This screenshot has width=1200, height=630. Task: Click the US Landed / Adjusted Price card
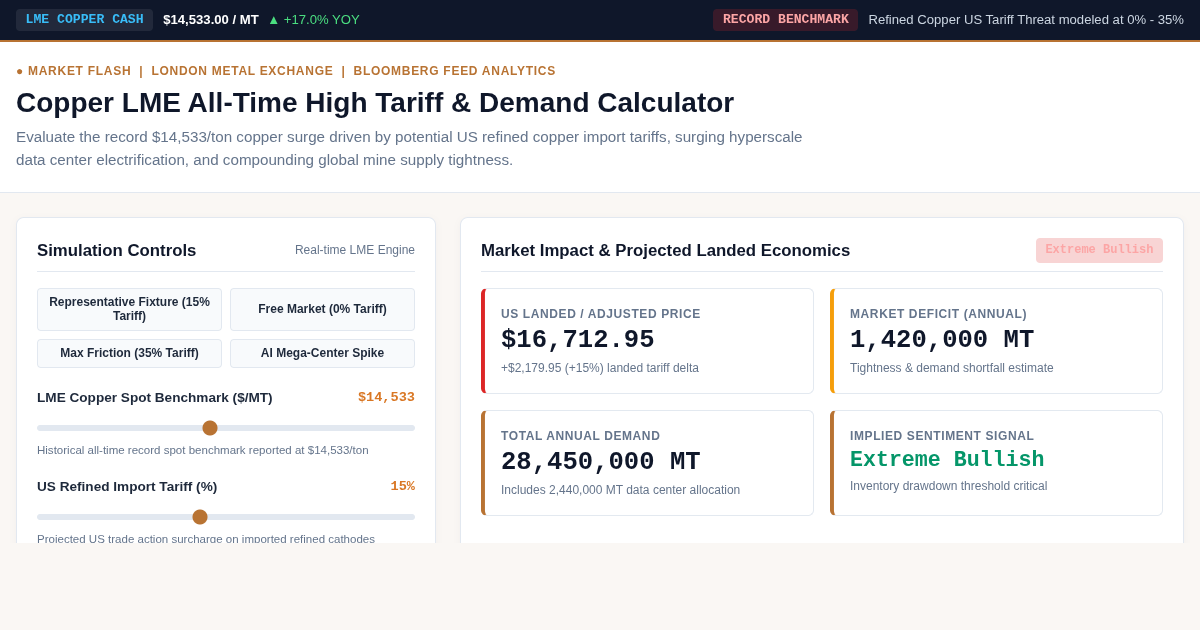[x=647, y=341]
